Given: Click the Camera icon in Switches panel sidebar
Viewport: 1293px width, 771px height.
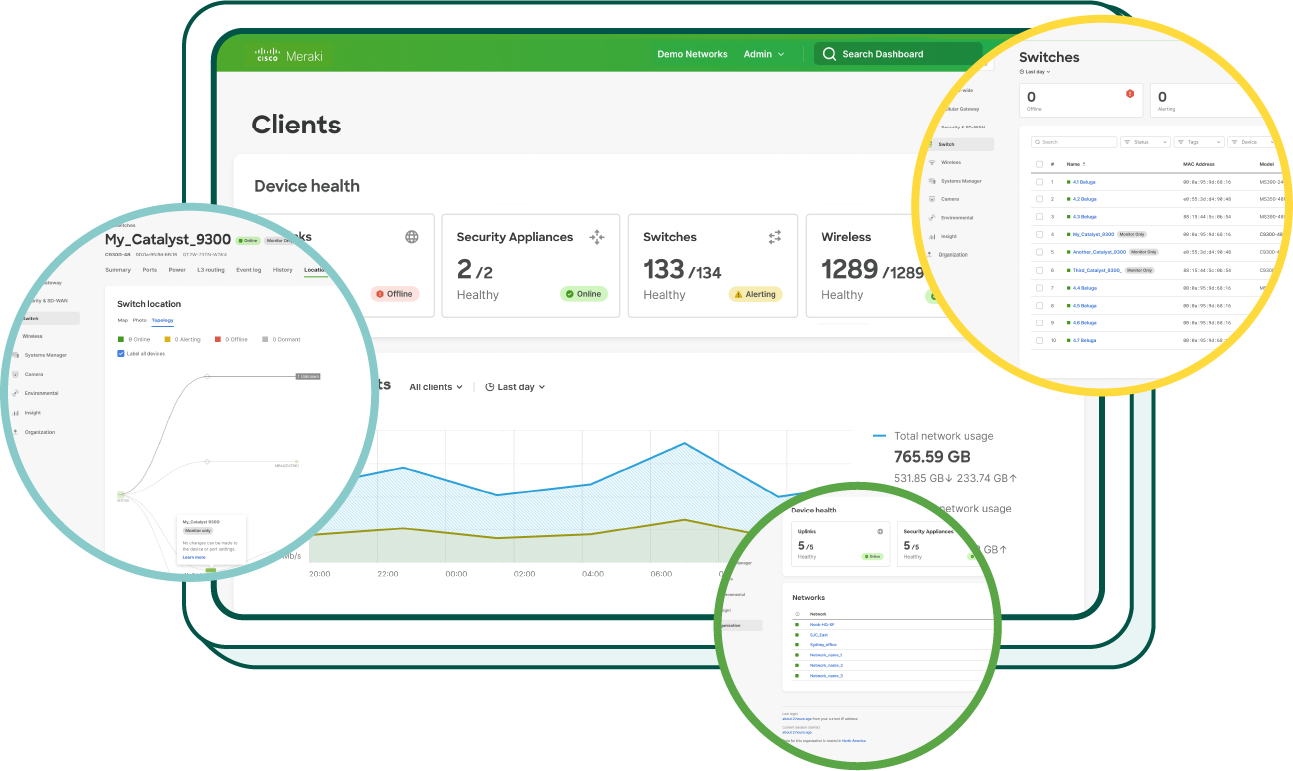Looking at the screenshot, I should point(931,199).
